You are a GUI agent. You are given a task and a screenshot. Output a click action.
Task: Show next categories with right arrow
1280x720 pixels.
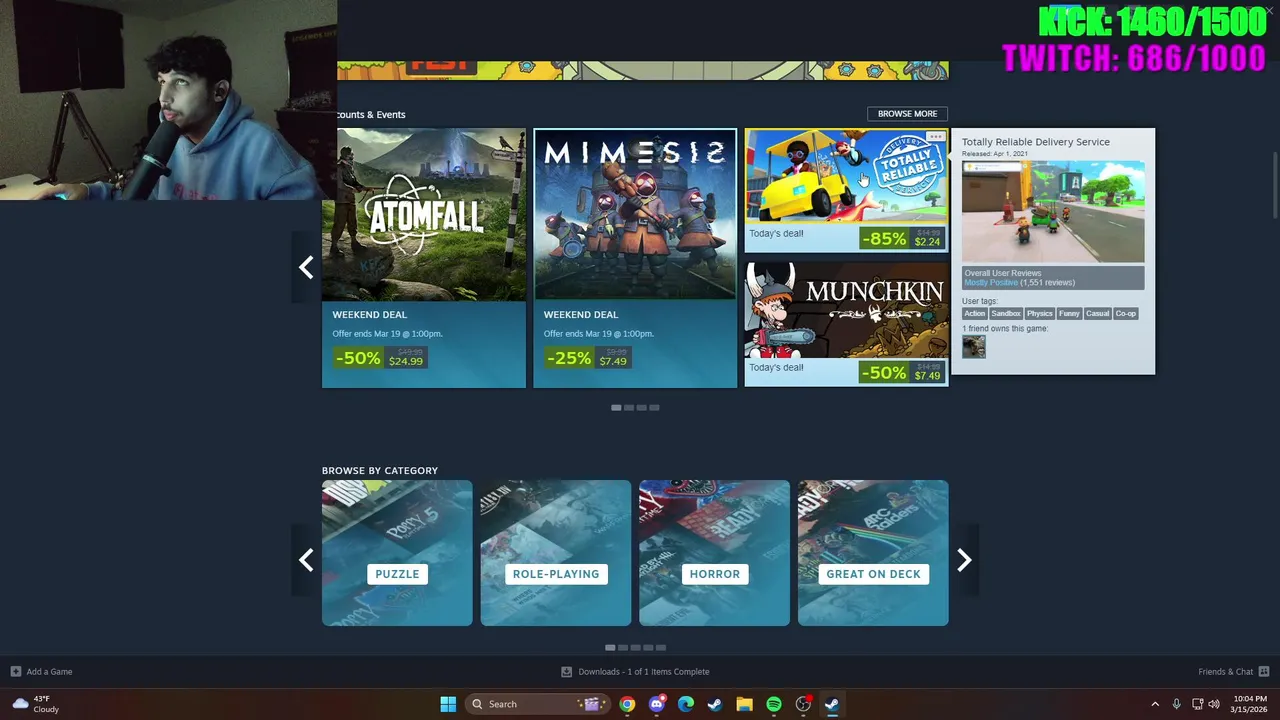pos(964,559)
